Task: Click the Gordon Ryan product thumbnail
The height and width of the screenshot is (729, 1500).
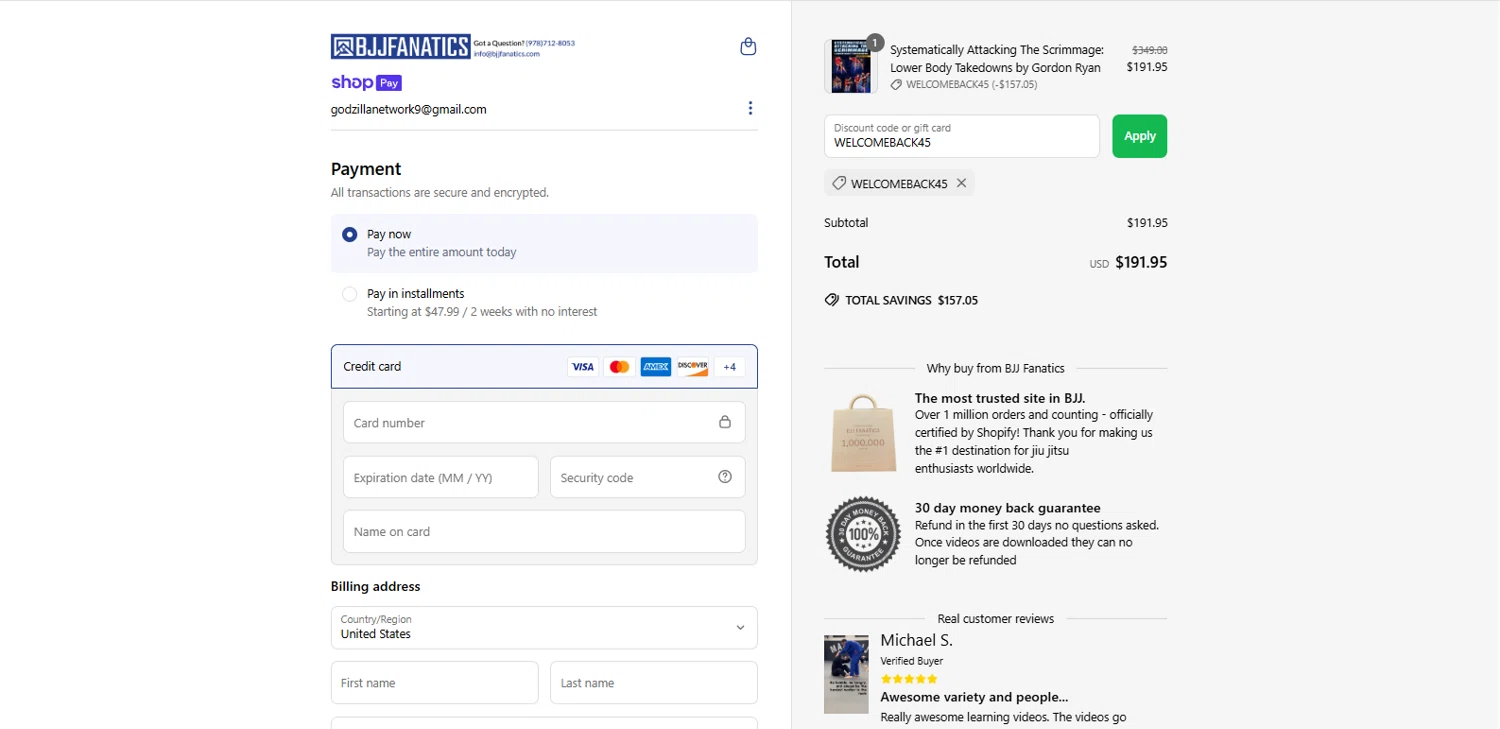Action: (850, 66)
